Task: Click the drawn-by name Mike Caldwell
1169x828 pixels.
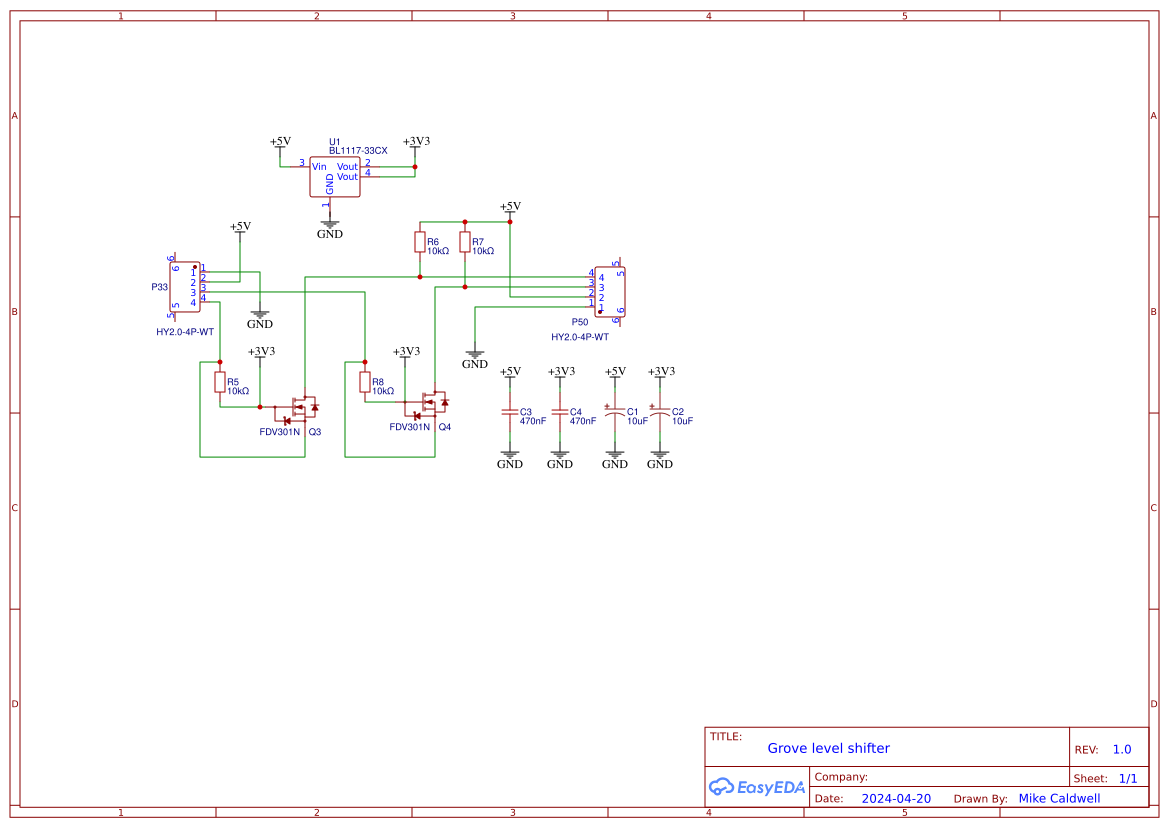Action: 1059,798
